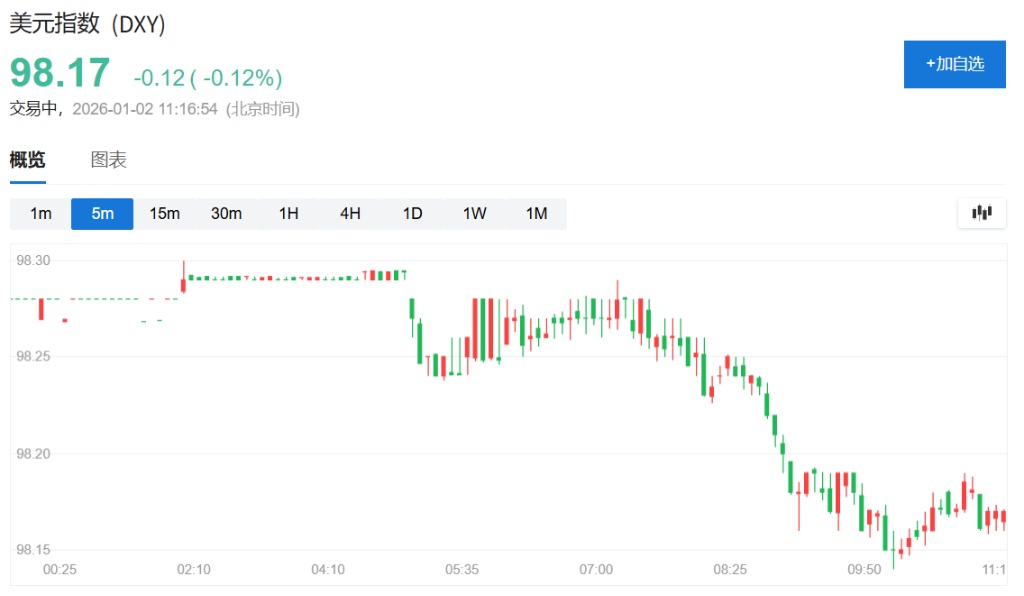Screen dimensions: 1024x596
Task: Click the candlestick chart type icon
Action: pyautogui.click(x=981, y=213)
